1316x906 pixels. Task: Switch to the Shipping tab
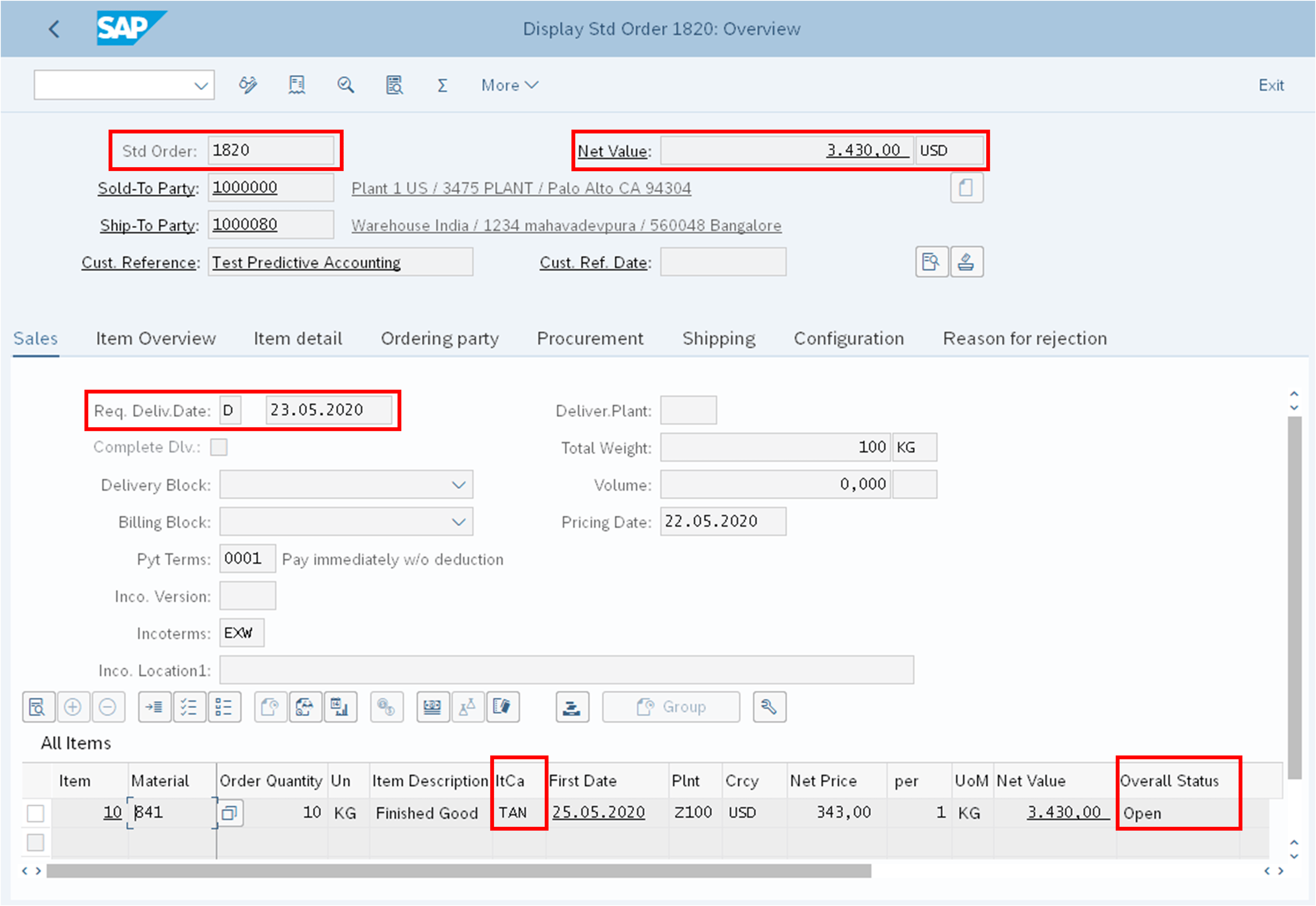718,338
